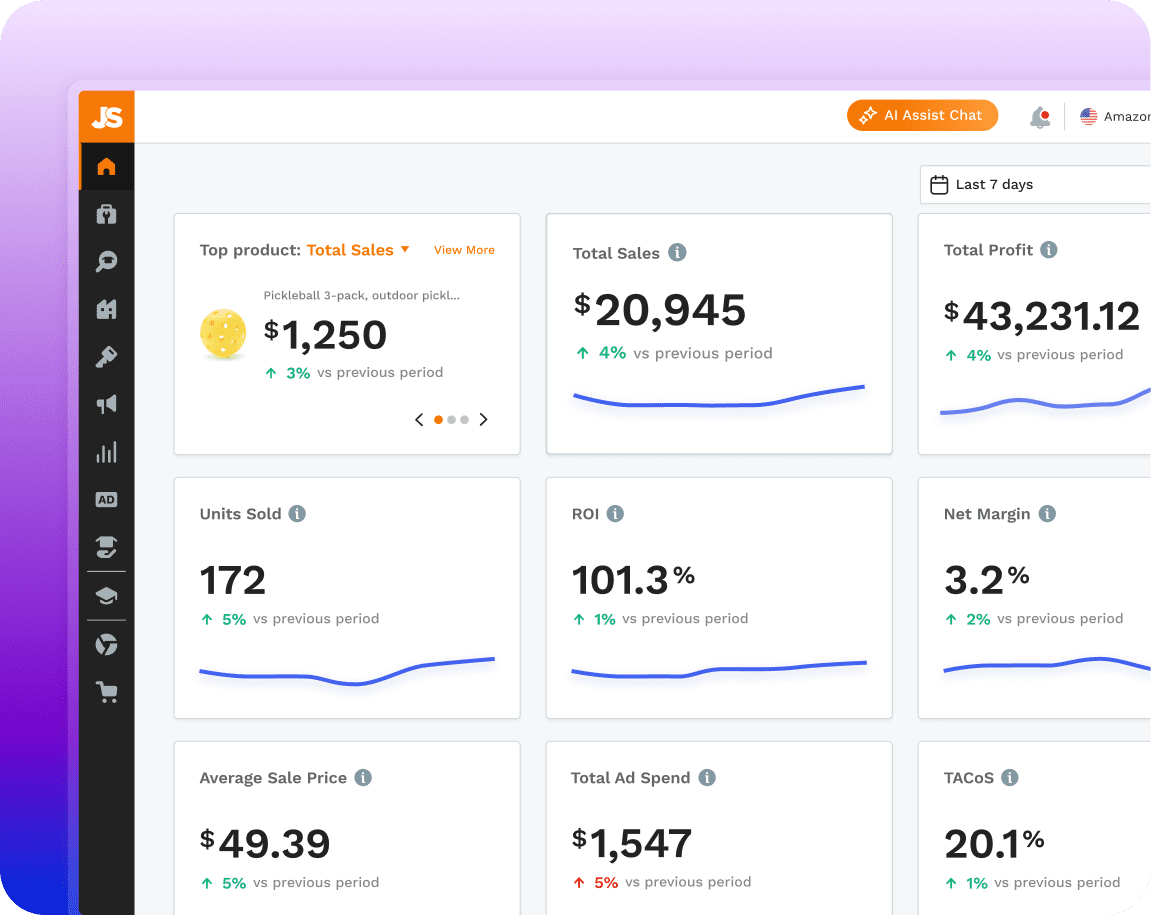Open AI Assist Chat
This screenshot has height=915, width=1151.
click(x=923, y=115)
